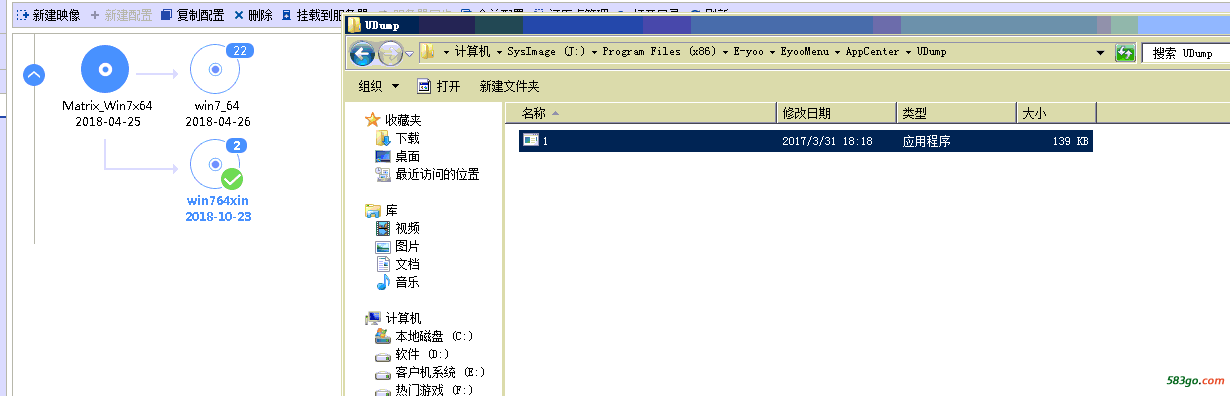Click the 音乐 note icon
Screen dimensions: 1230x396
click(383, 282)
